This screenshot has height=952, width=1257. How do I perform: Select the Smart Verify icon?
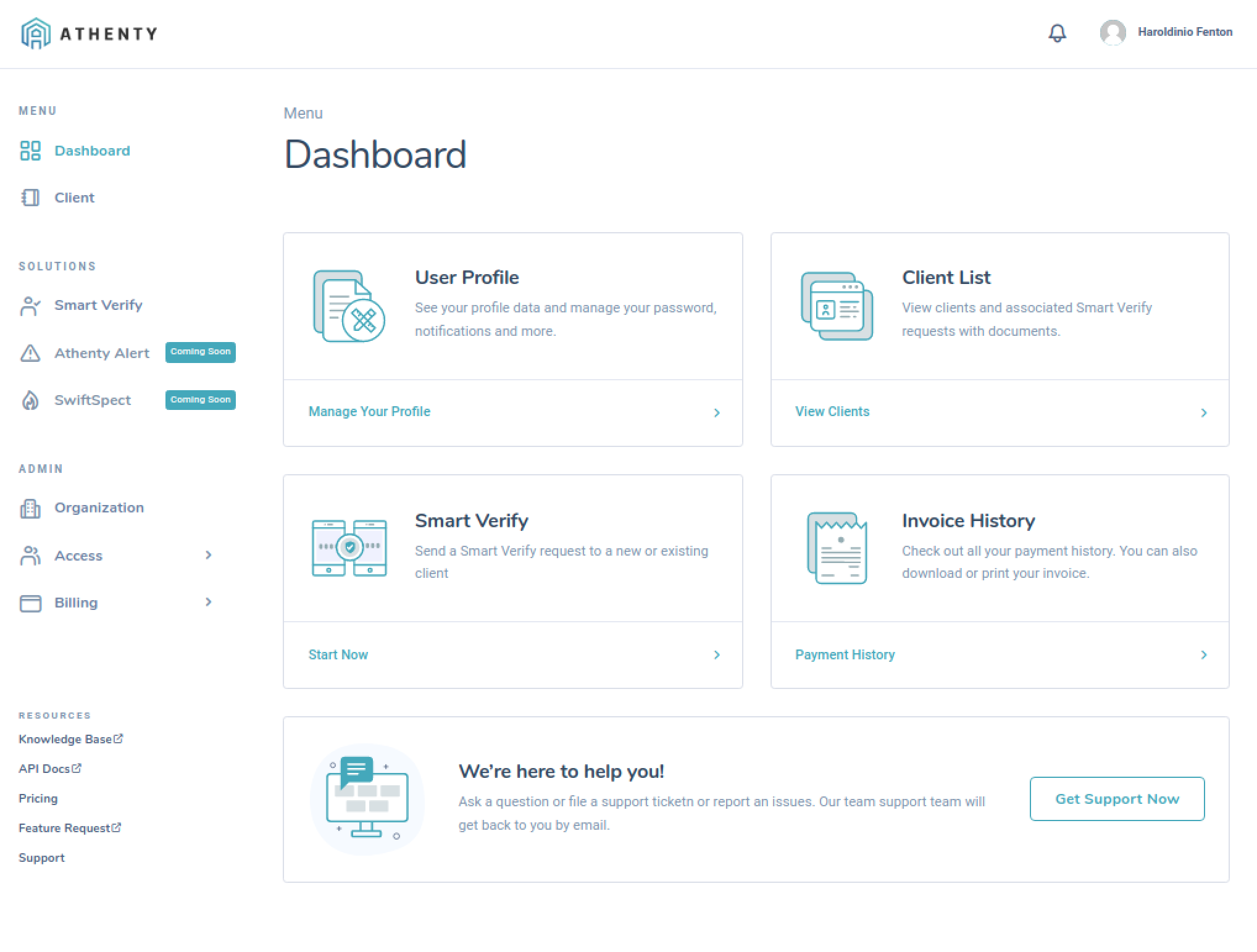click(30, 305)
